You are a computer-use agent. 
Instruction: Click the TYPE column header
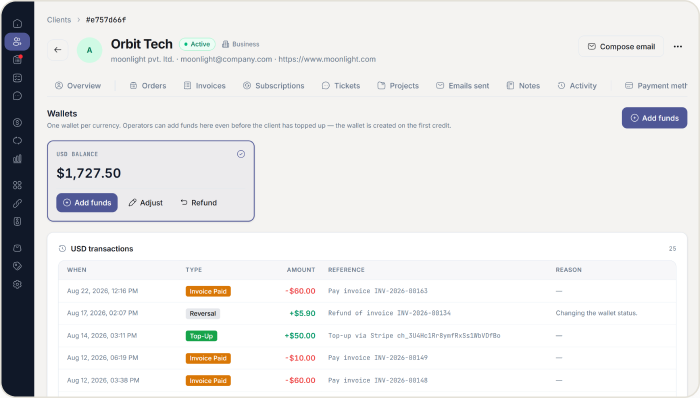pos(194,270)
